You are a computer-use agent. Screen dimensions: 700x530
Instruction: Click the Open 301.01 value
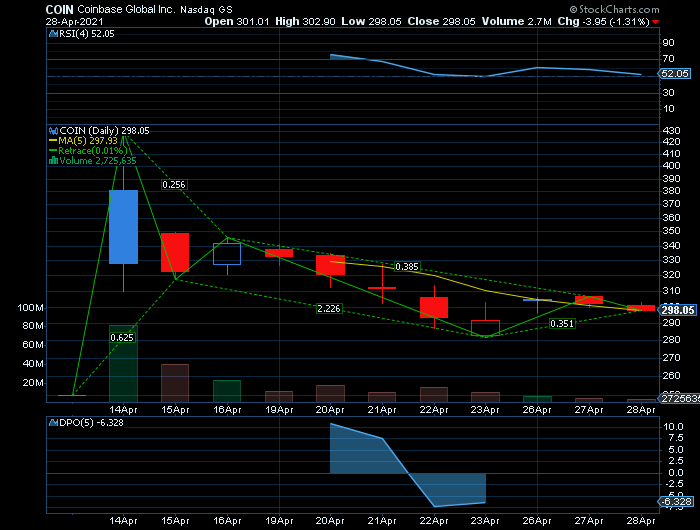coord(237,21)
